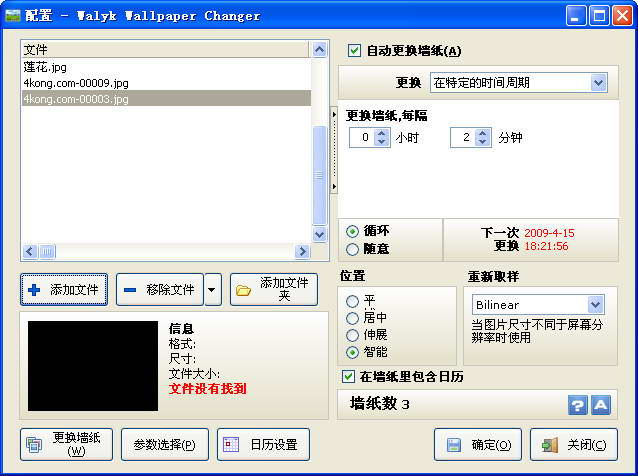Click the hours input field
638x476 pixels.
click(362, 138)
